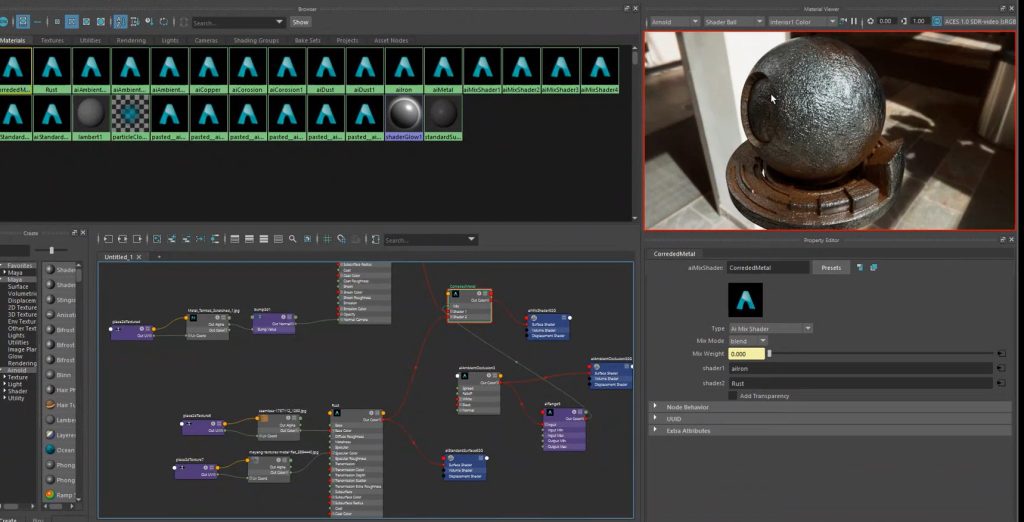Sort browser swatches by time
Viewport: 1024px width, 522px height.
(x=149, y=22)
